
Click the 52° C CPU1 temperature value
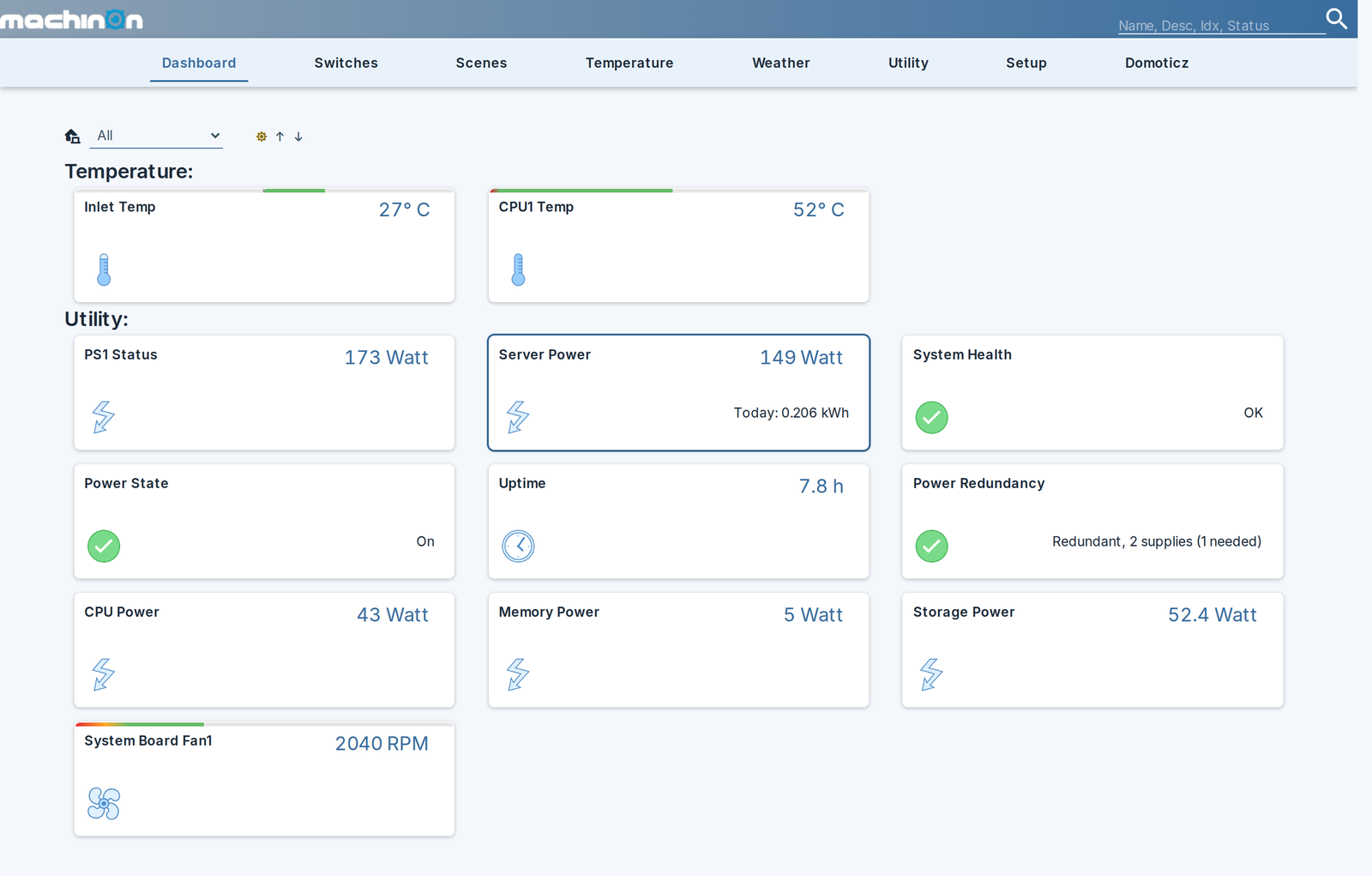(x=819, y=209)
